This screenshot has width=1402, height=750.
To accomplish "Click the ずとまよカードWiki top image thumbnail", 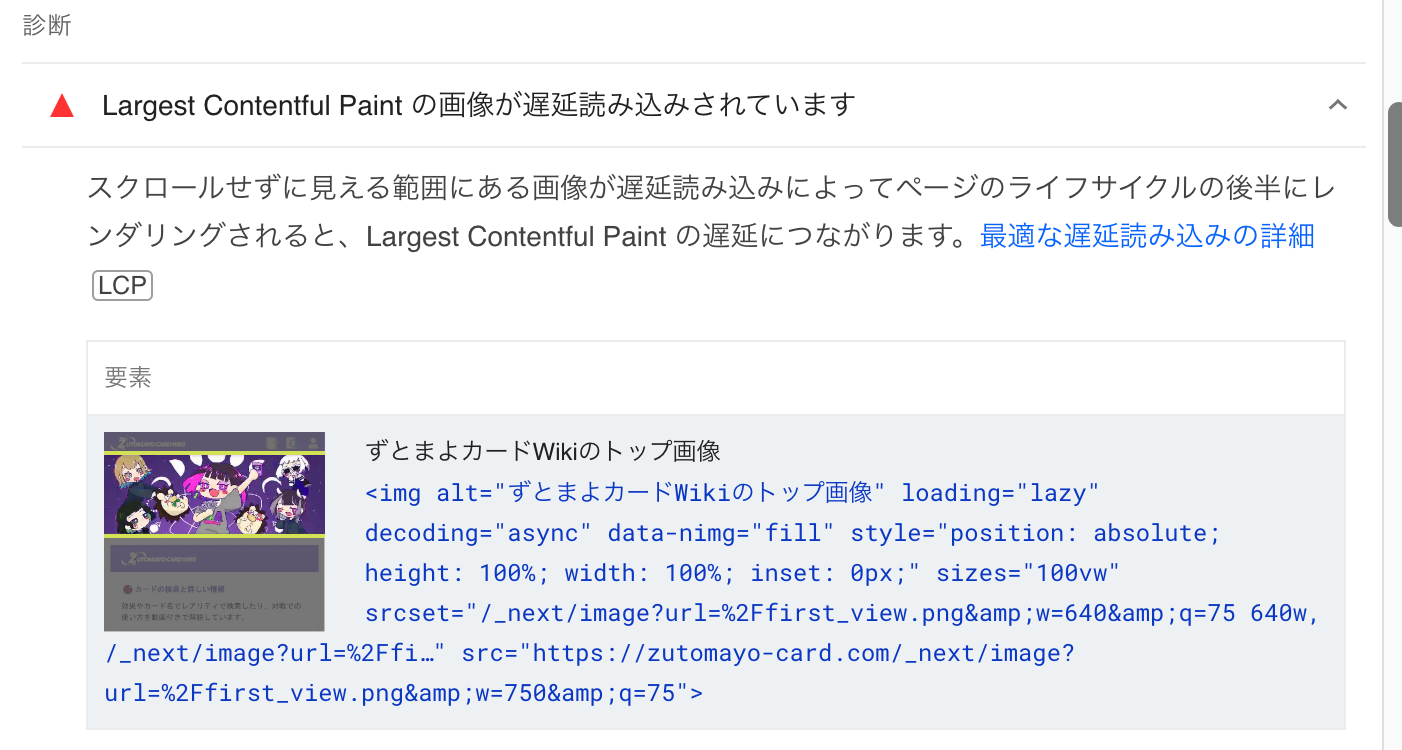I will pos(213,531).
